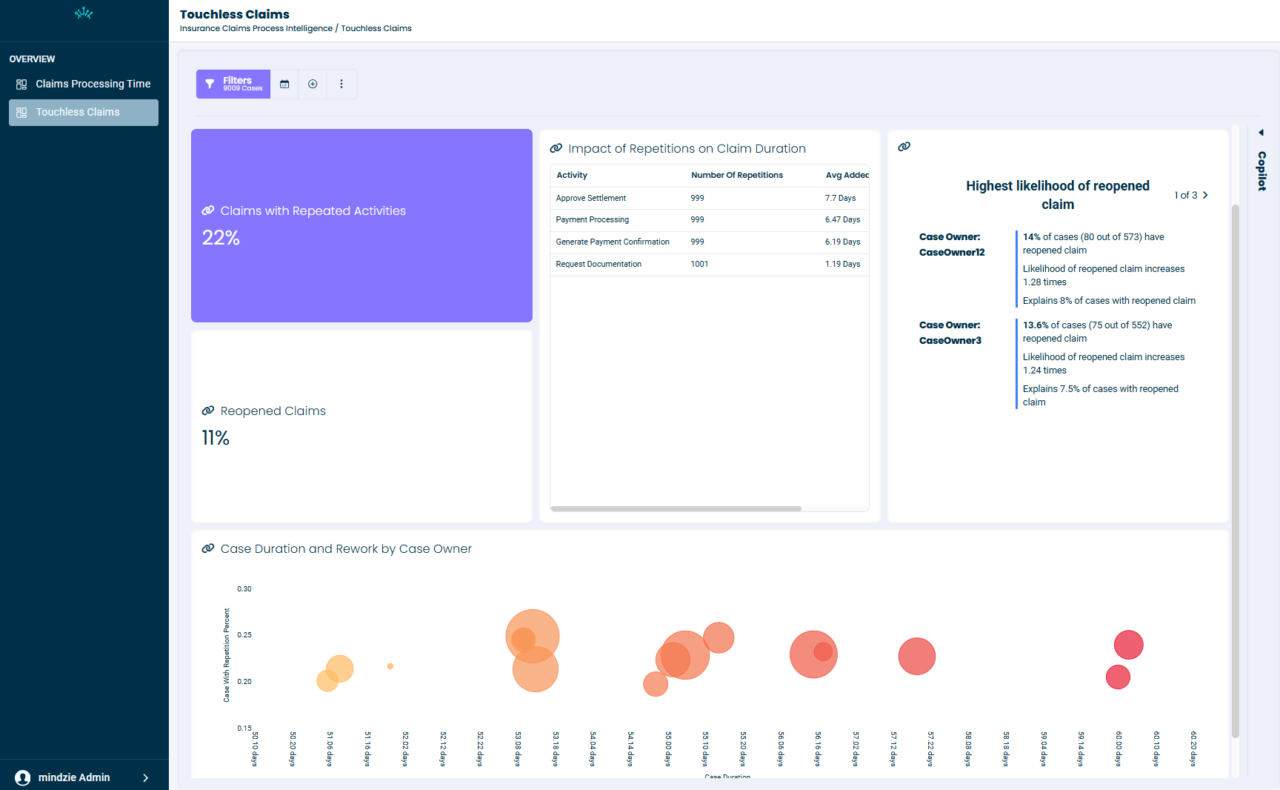The height and width of the screenshot is (790, 1280).
Task: Collapse the Copilot side panel
Action: (x=1261, y=132)
